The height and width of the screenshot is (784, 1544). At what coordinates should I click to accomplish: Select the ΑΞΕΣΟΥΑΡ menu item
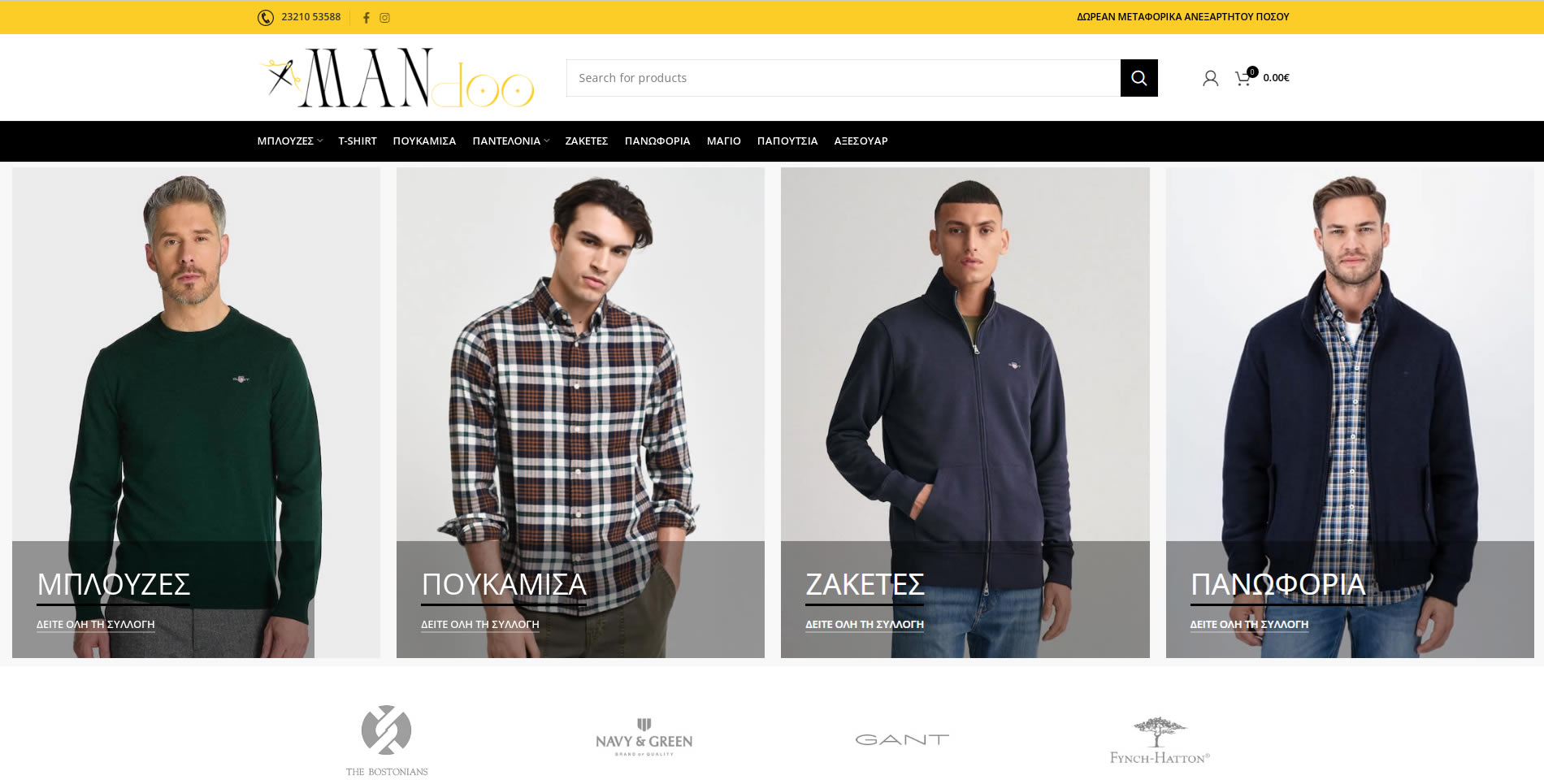coord(861,141)
